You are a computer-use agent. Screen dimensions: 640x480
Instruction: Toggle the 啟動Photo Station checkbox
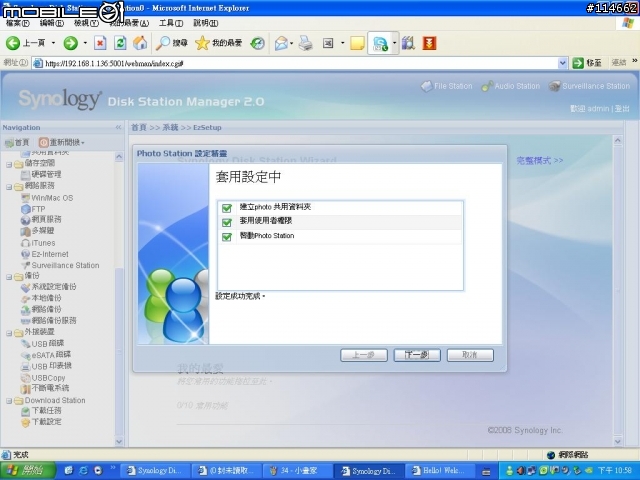click(227, 237)
